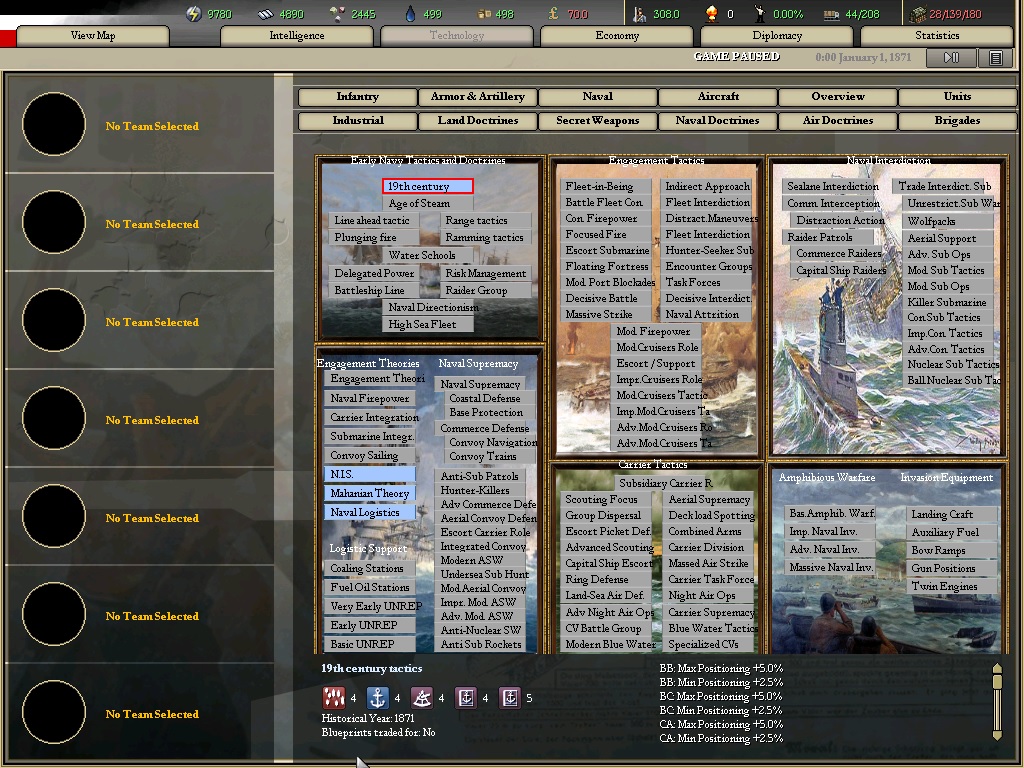The height and width of the screenshot is (768, 1024).
Task: Open the game menu list icon
Action: [995, 58]
